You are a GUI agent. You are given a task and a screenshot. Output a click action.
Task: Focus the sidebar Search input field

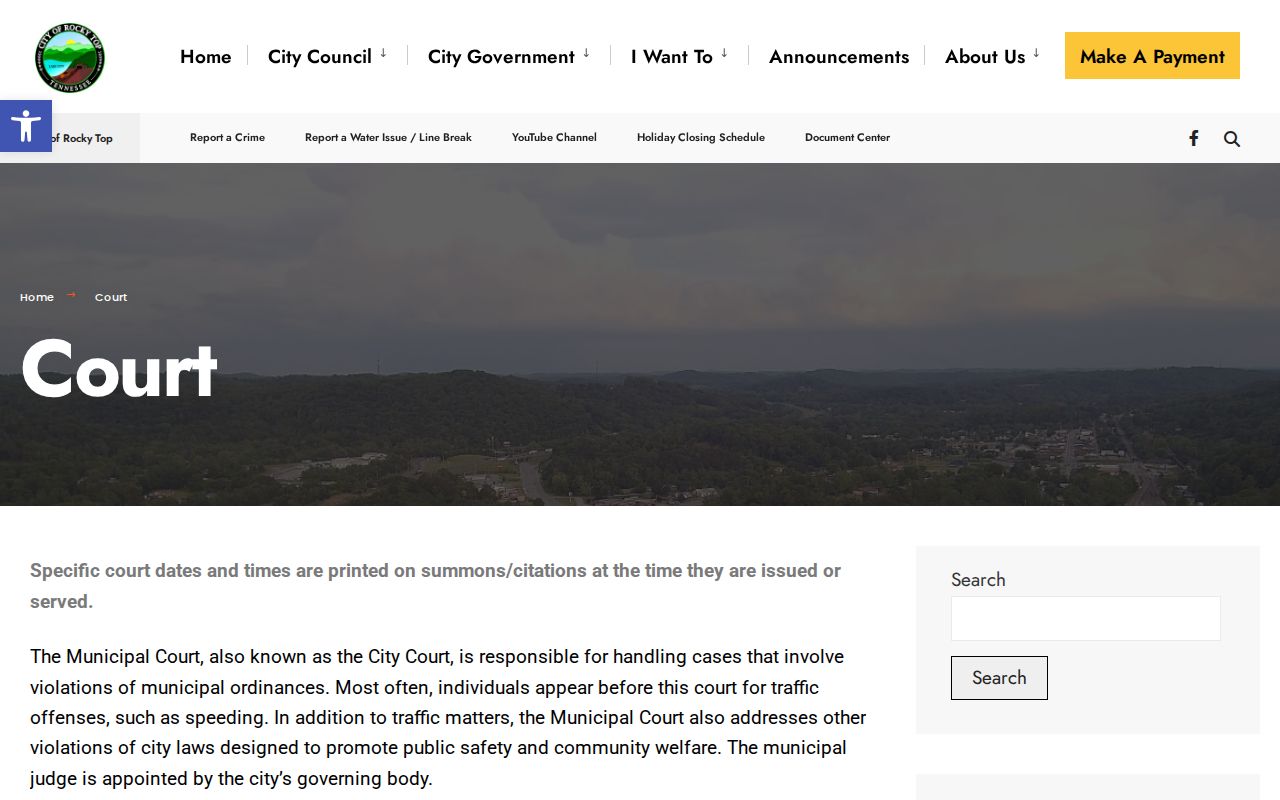[x=1085, y=618]
